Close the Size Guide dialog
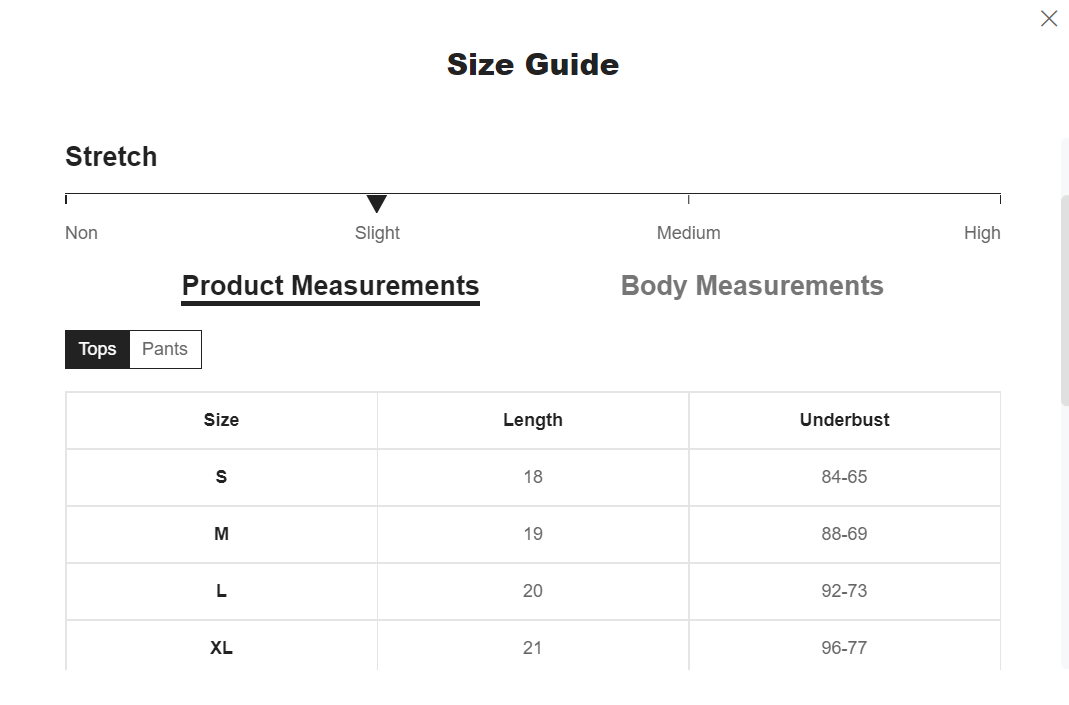The height and width of the screenshot is (705, 1069). [1048, 19]
